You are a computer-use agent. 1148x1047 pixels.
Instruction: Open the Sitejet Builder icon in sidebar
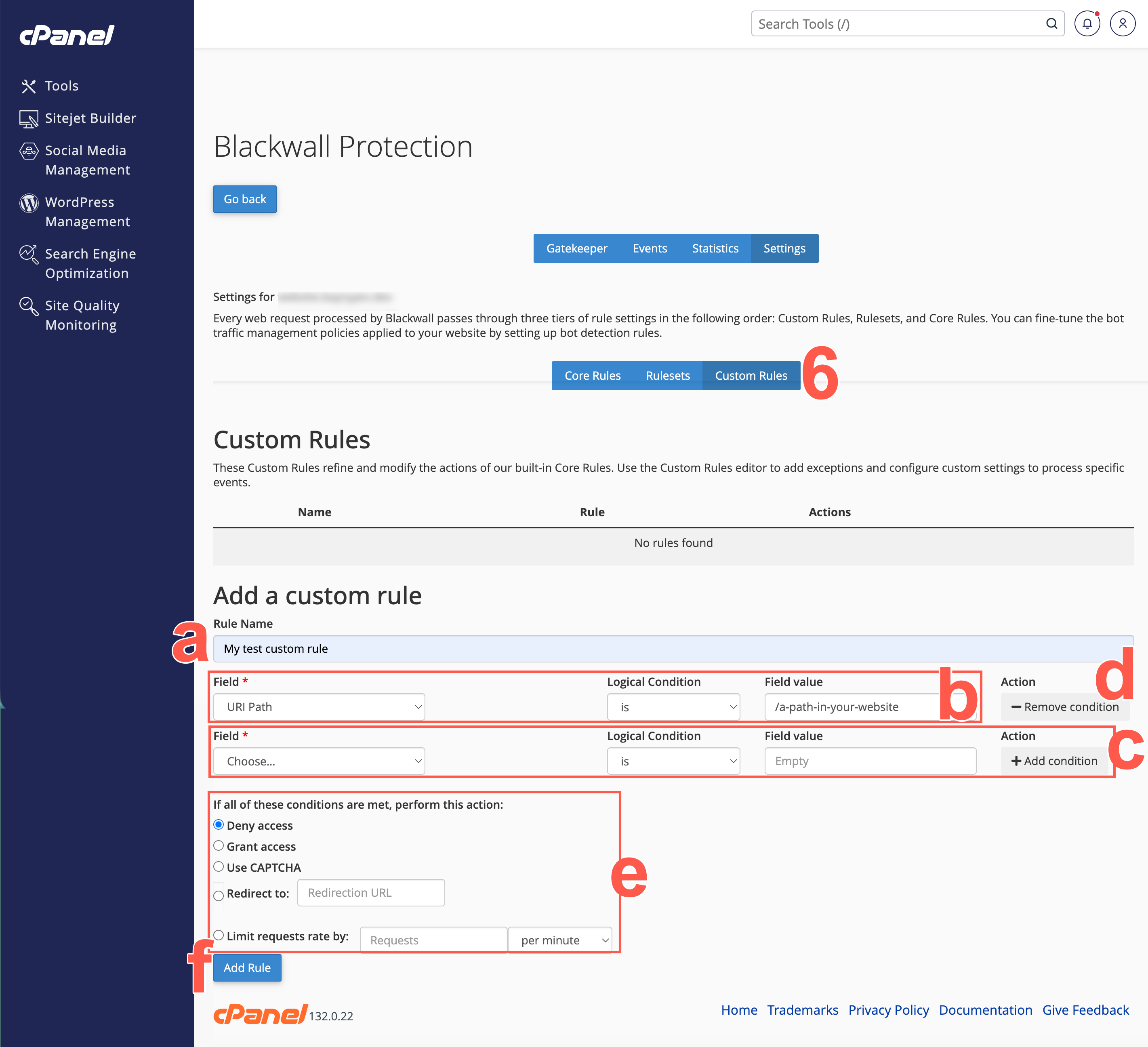pyautogui.click(x=28, y=118)
